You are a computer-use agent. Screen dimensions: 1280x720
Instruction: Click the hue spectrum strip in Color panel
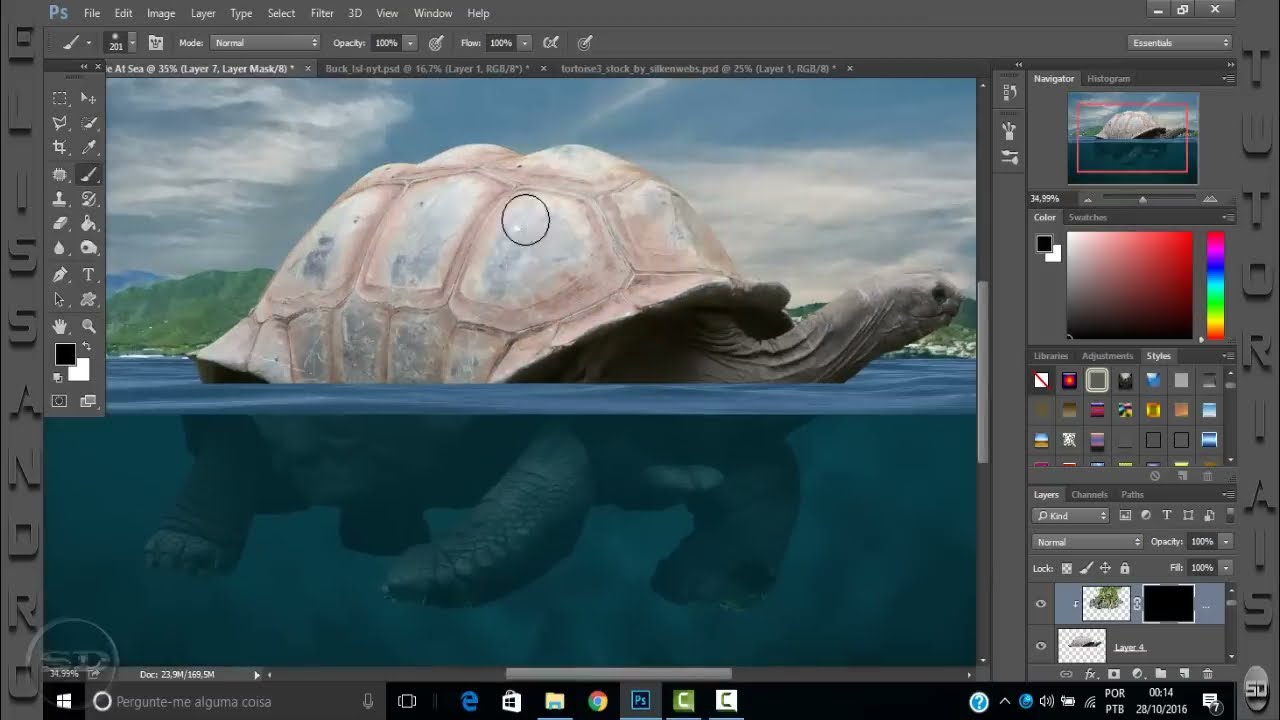coord(1215,285)
